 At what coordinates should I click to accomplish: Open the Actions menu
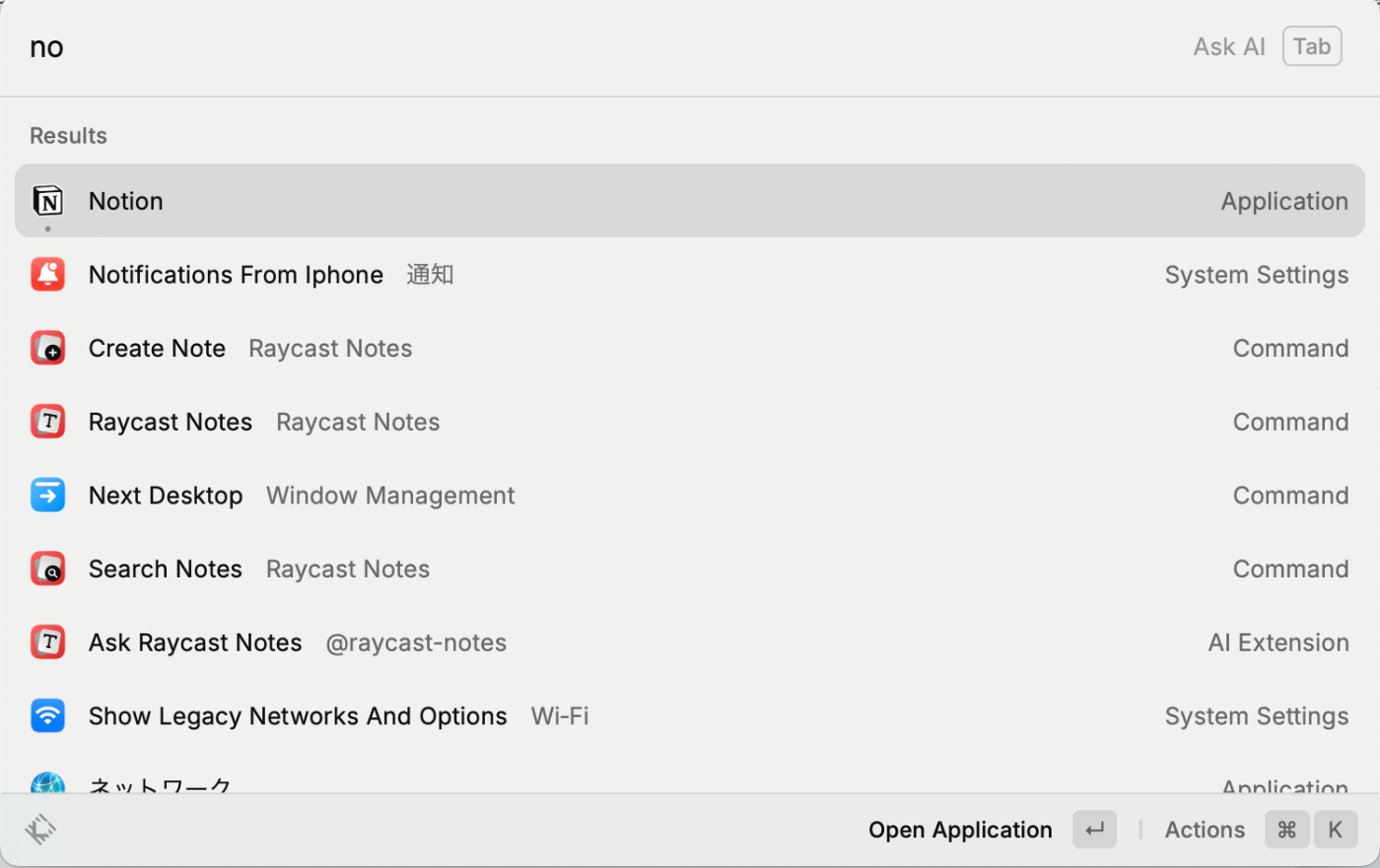(x=1204, y=831)
